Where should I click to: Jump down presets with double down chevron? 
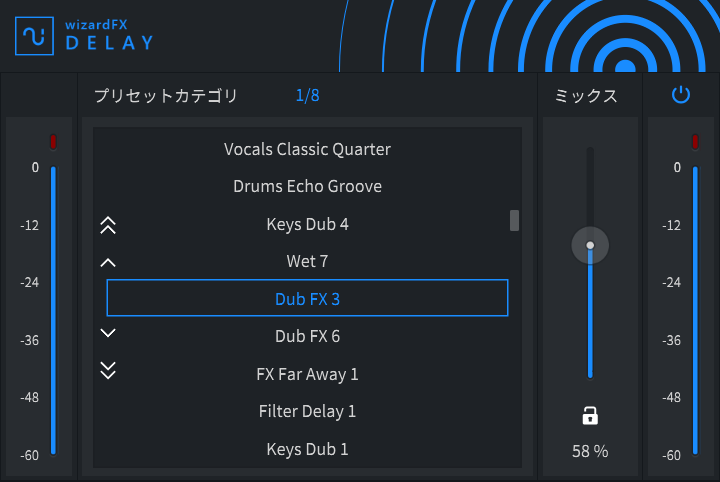(x=108, y=370)
